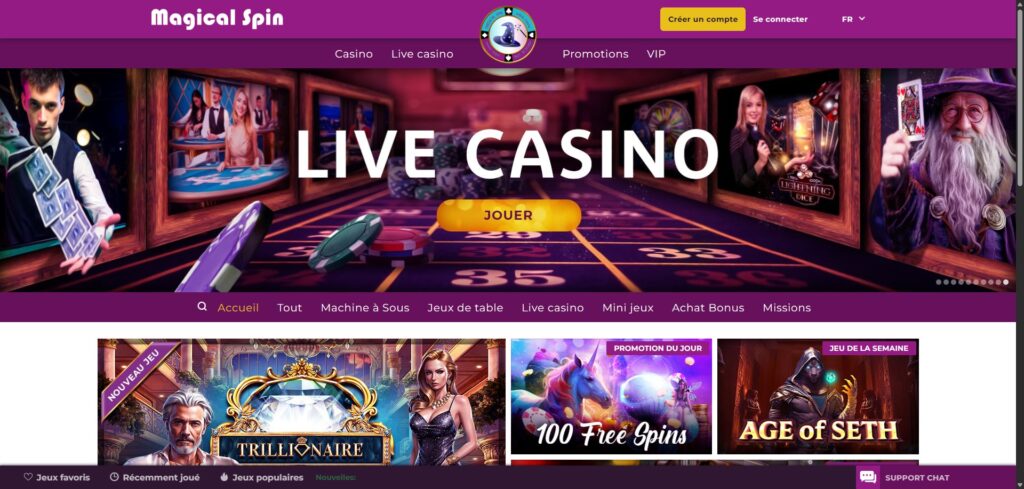Select the first carousel indicator dot

point(938,282)
